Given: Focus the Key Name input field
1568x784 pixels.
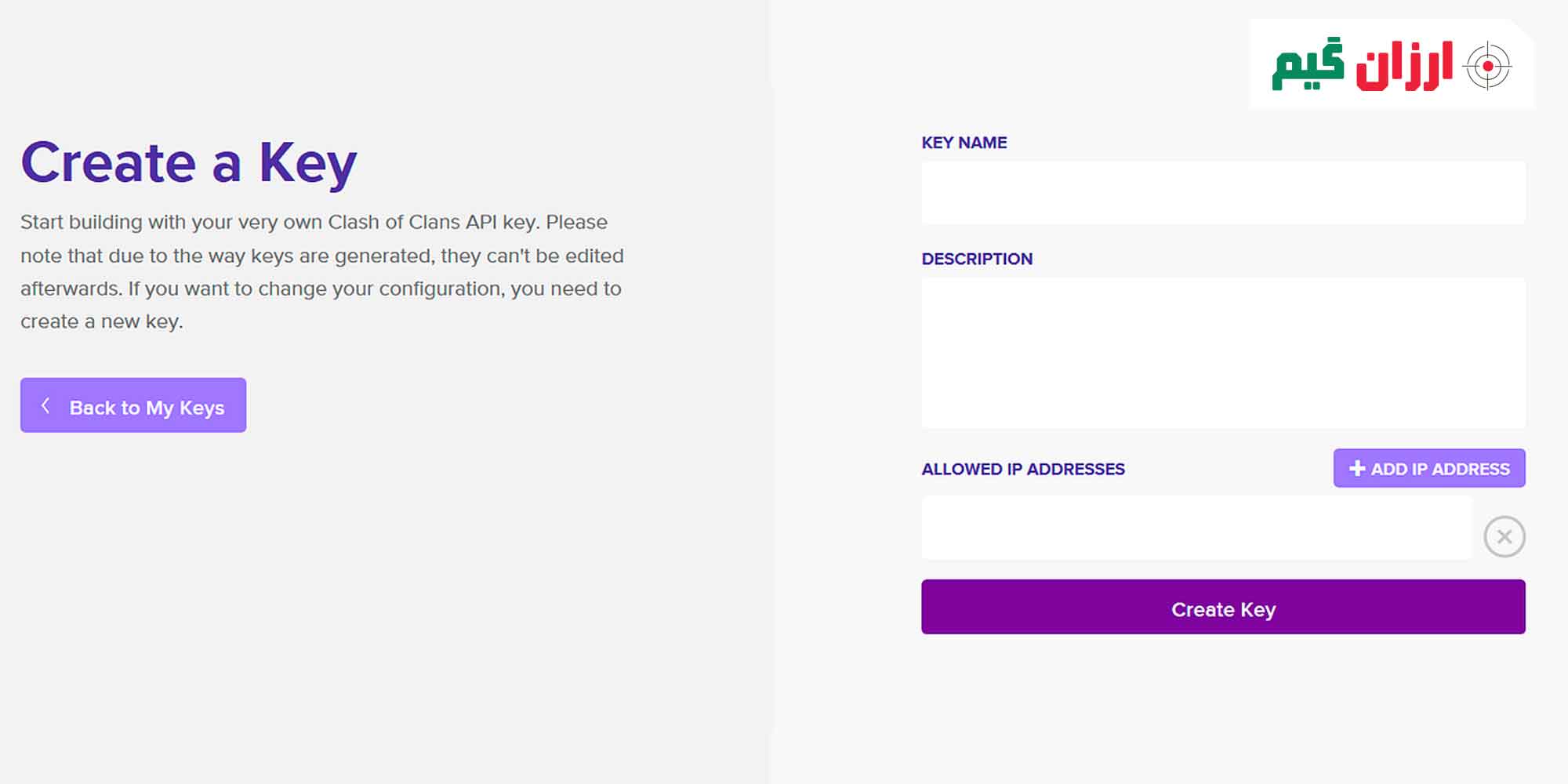Looking at the screenshot, I should click(1223, 193).
